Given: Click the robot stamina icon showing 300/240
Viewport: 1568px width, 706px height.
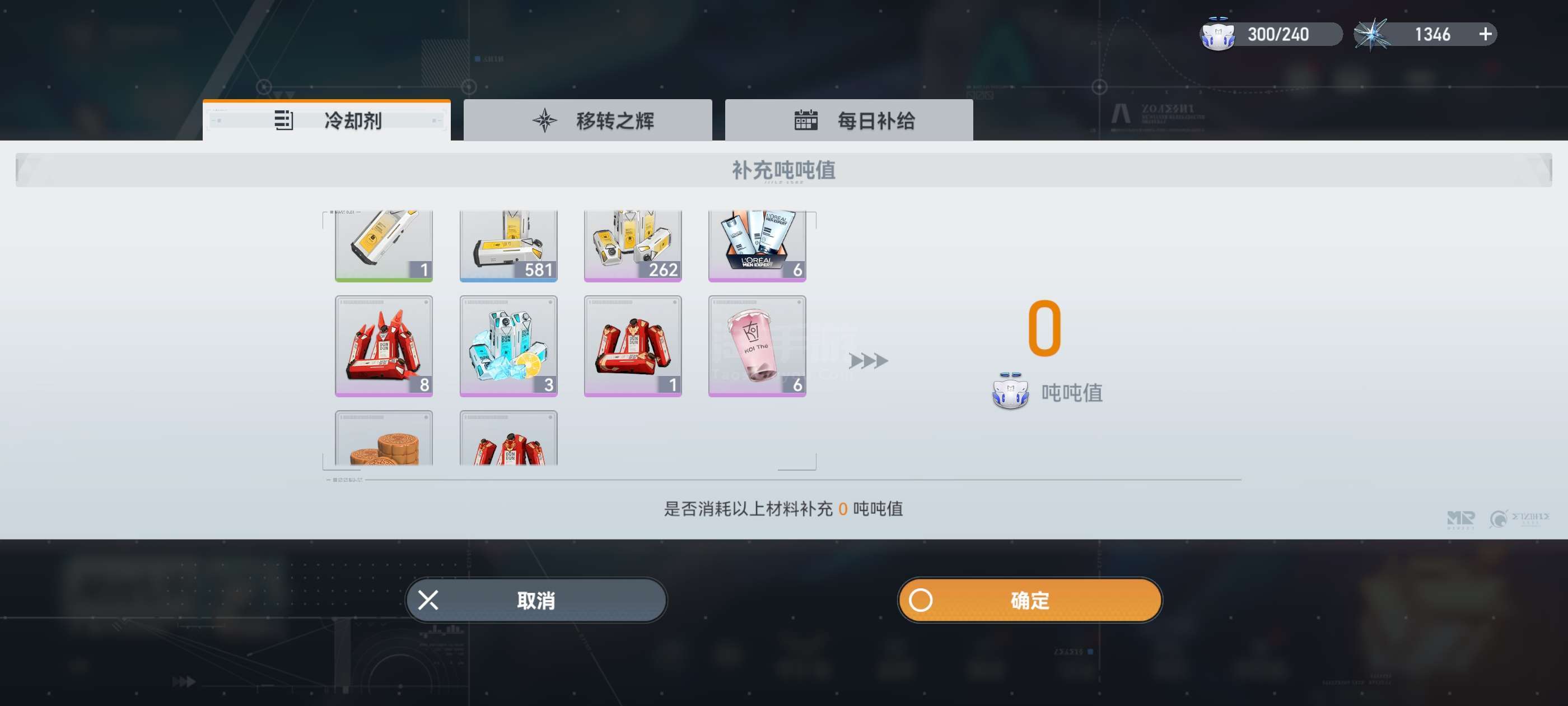Looking at the screenshot, I should click(1217, 34).
